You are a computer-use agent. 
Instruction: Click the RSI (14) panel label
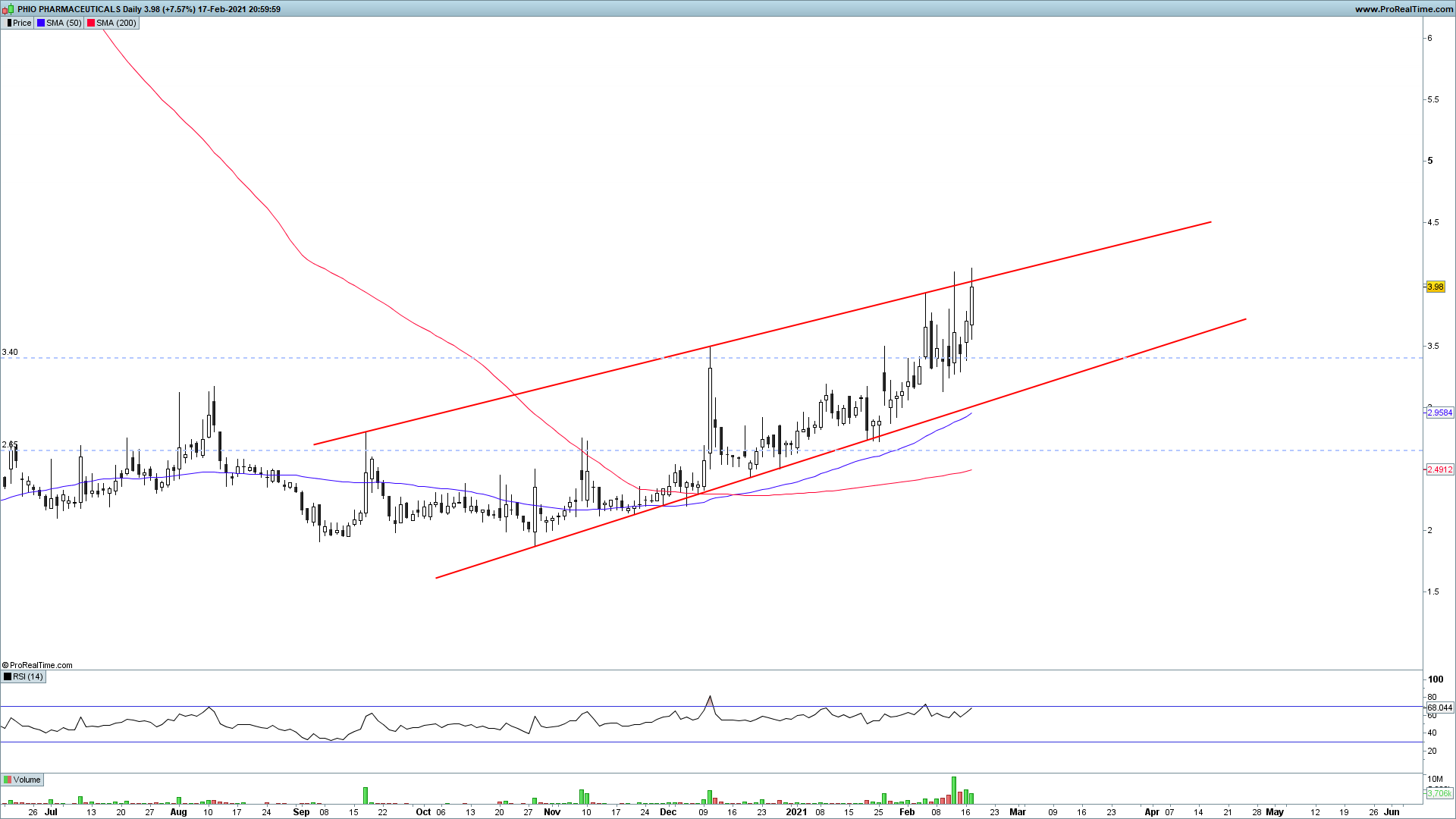tap(28, 676)
